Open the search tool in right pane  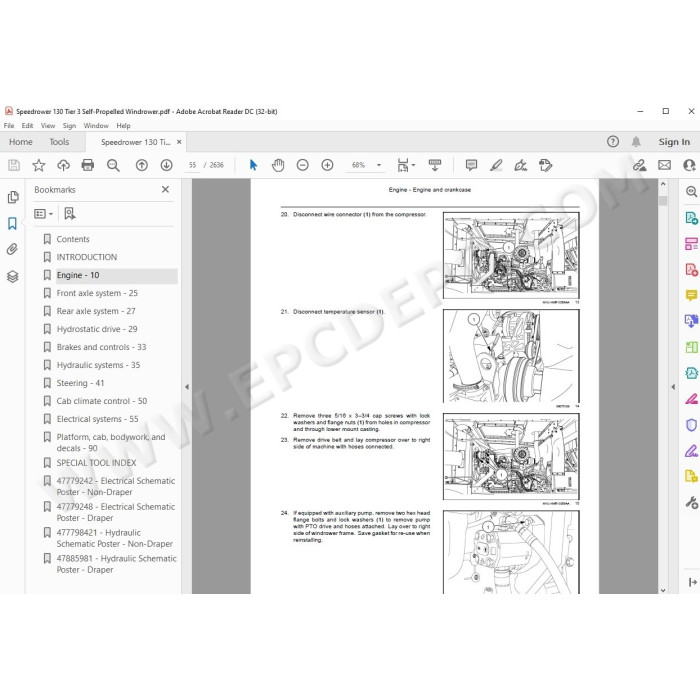click(x=691, y=192)
